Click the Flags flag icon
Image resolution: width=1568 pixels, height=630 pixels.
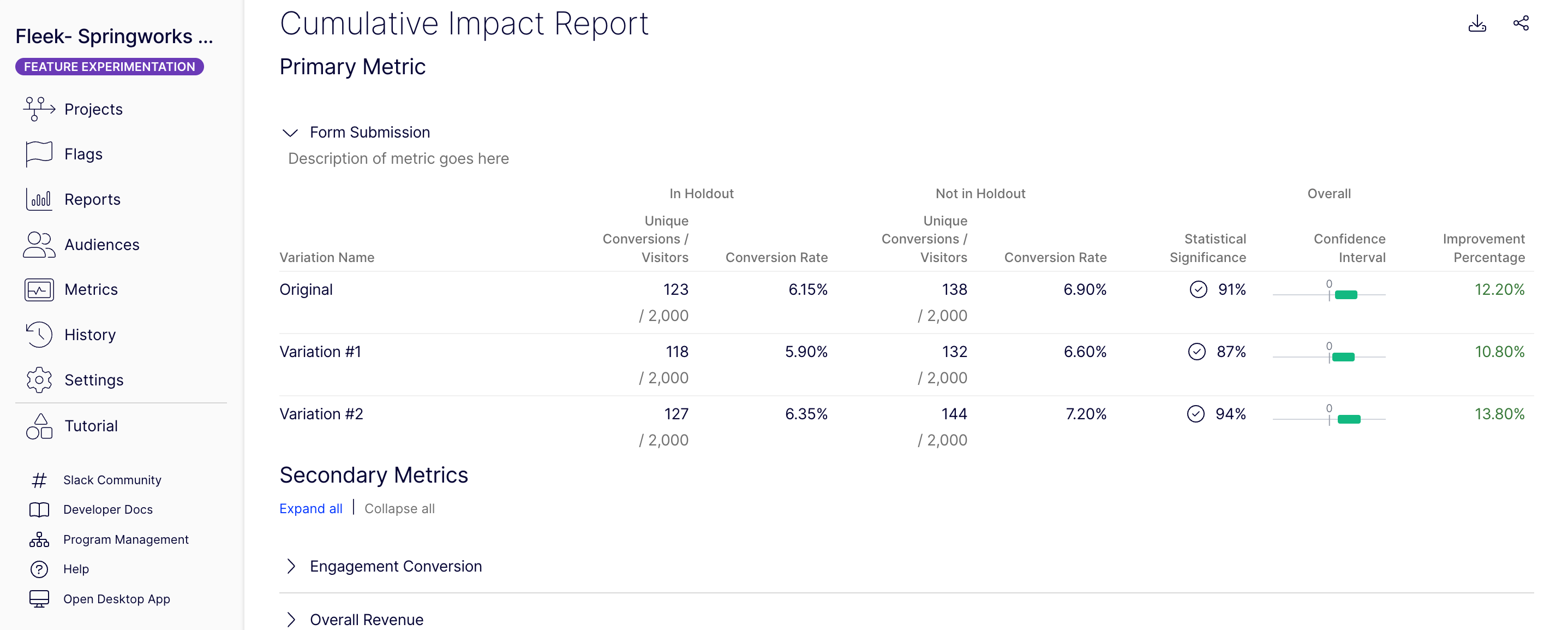[x=39, y=154]
